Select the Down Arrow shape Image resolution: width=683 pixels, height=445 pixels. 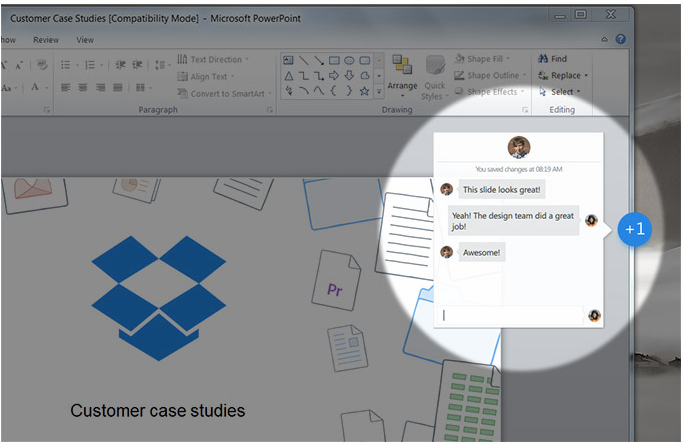pos(349,76)
